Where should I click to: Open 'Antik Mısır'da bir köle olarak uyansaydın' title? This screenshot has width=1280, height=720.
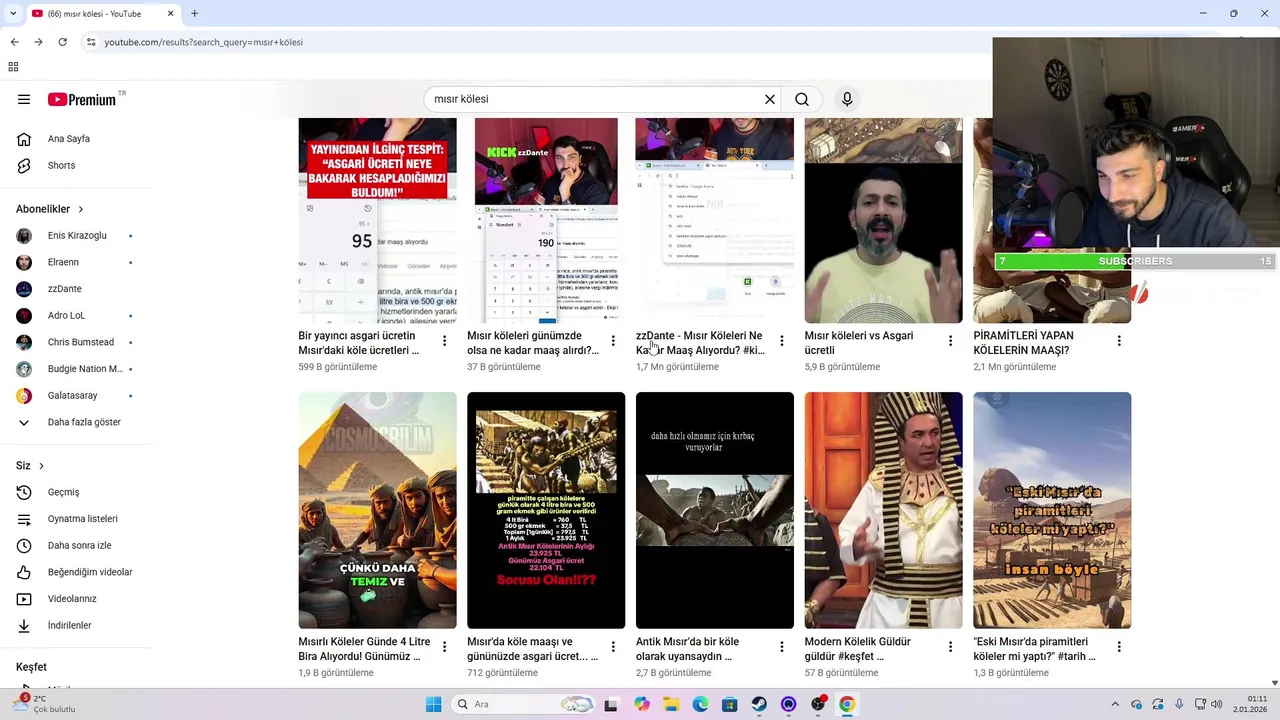coord(687,649)
